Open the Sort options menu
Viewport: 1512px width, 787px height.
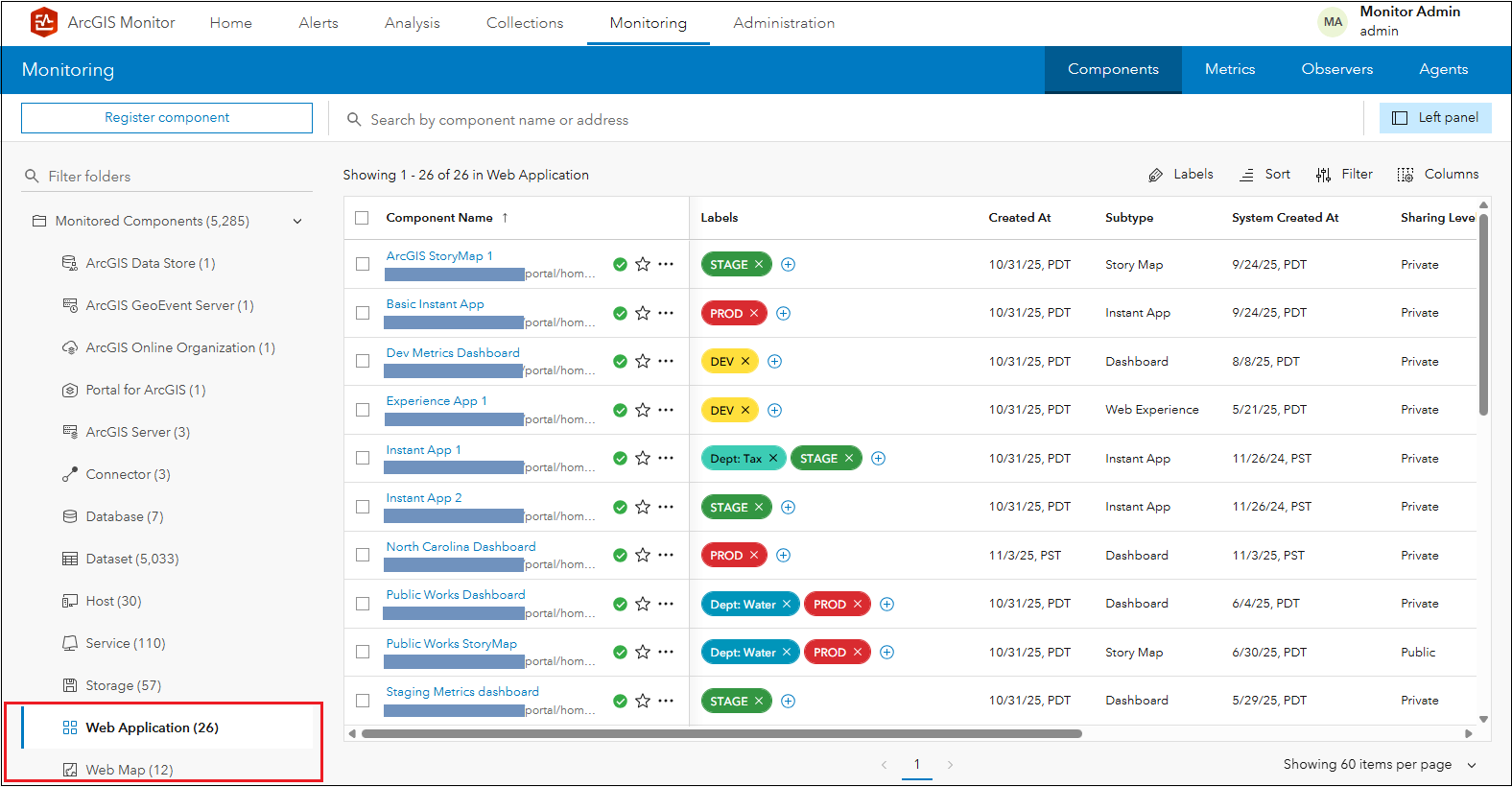click(x=1264, y=175)
